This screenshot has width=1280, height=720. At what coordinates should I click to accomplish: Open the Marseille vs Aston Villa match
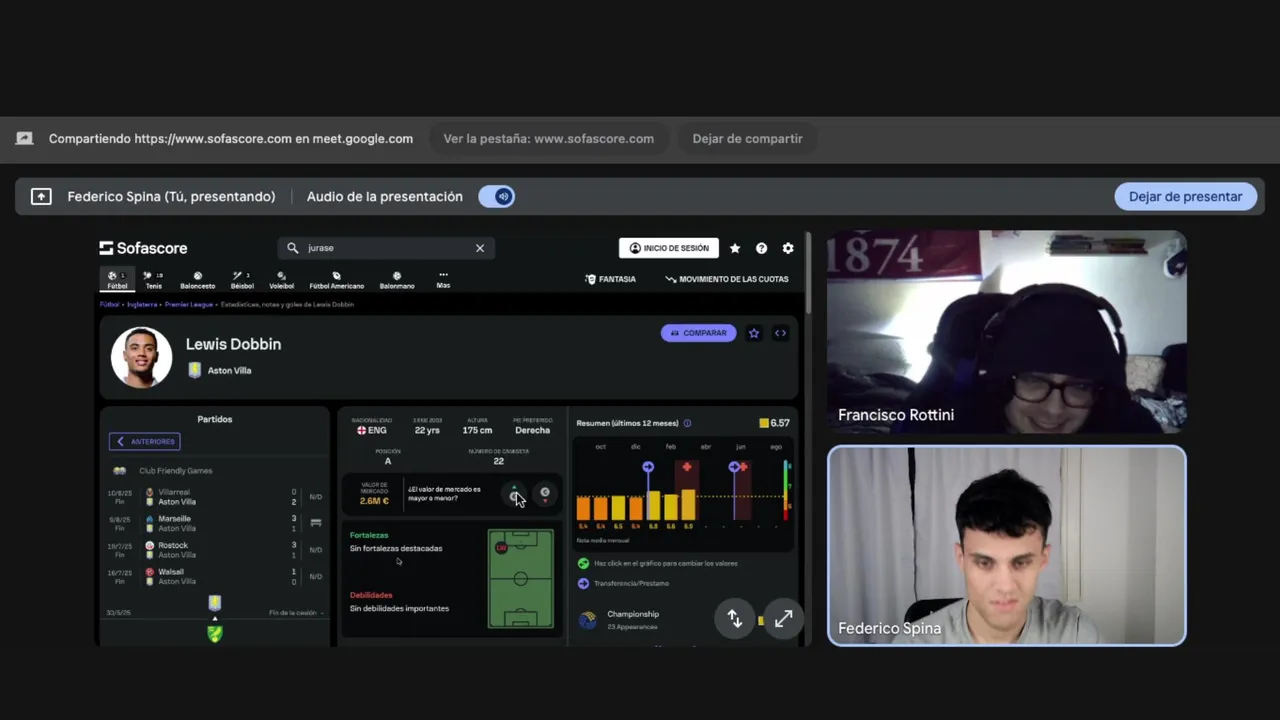click(x=215, y=523)
